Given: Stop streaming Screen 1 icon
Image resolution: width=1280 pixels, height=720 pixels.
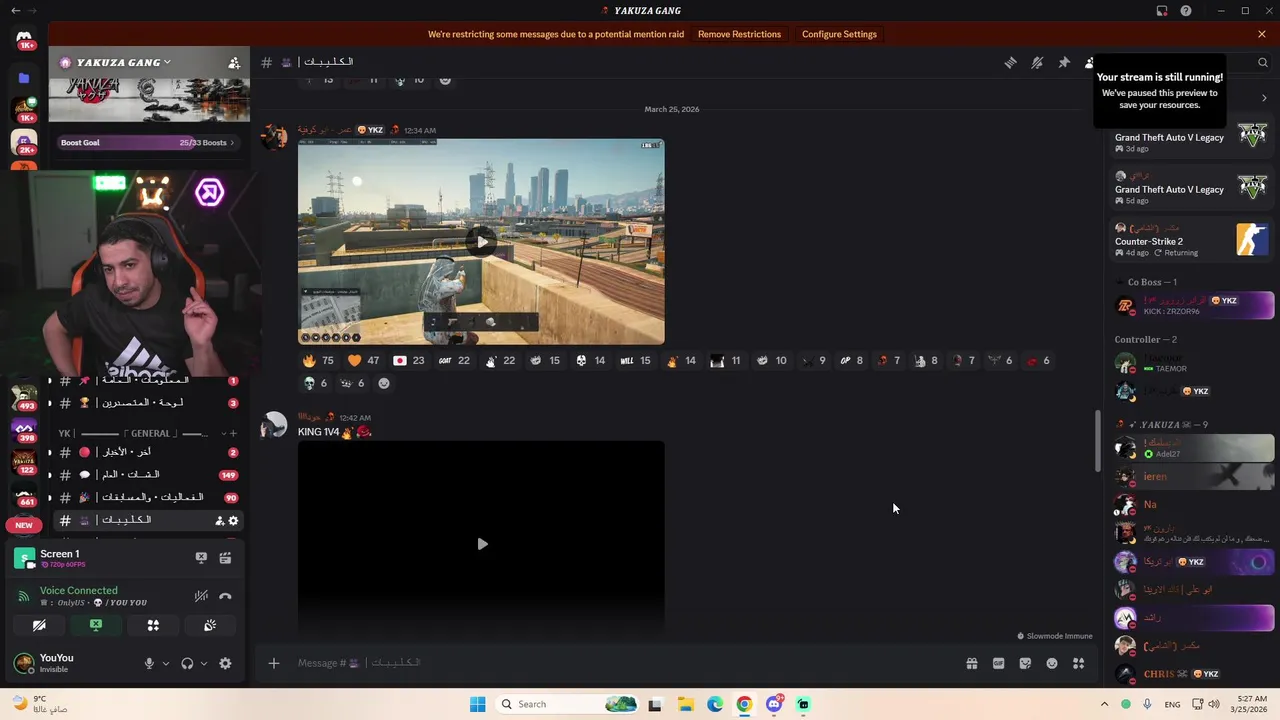Looking at the screenshot, I should point(201,558).
